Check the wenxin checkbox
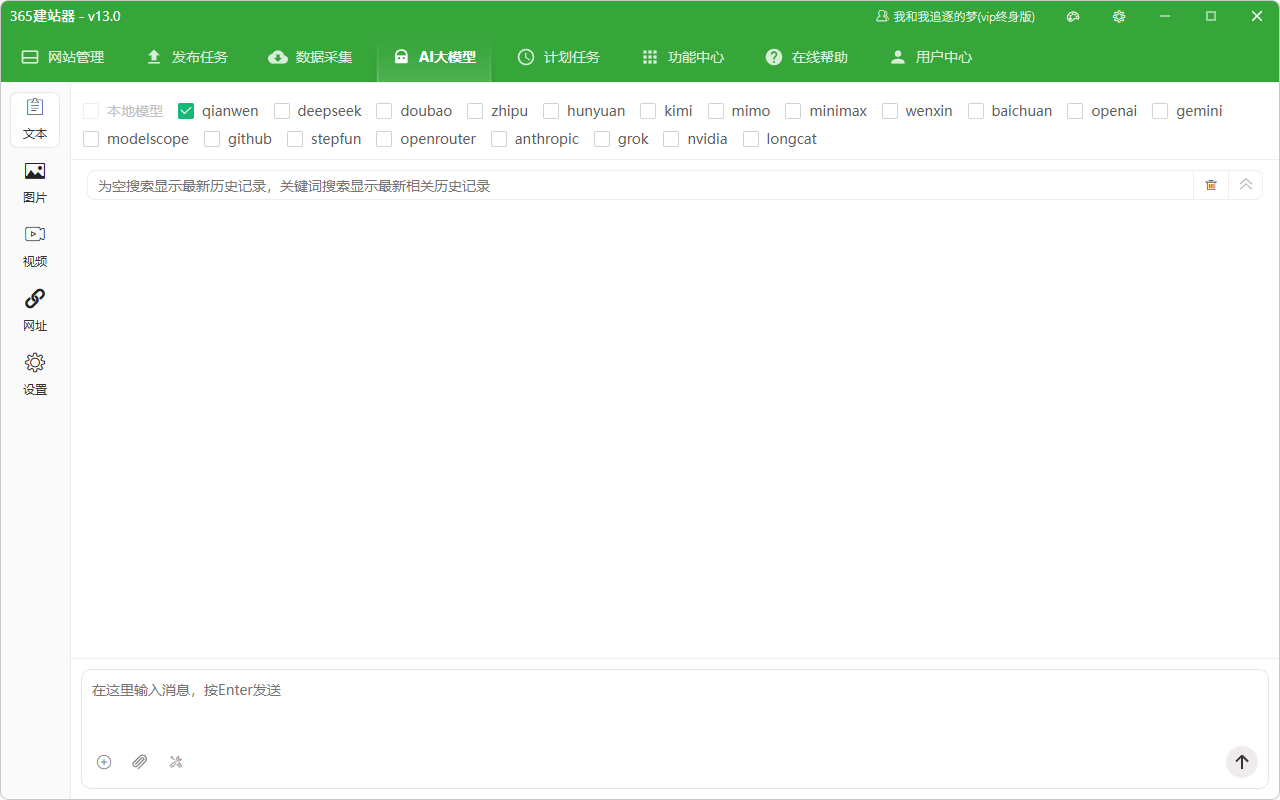Screen dimensions: 1280x800 point(890,111)
